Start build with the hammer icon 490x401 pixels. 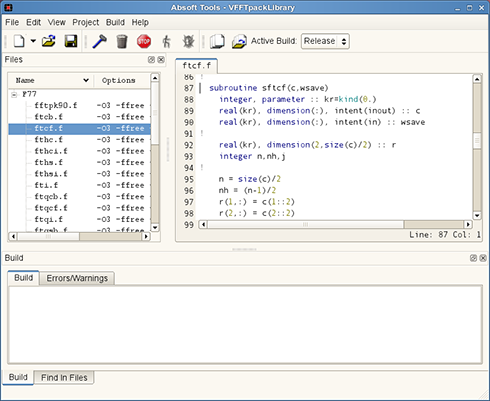click(99, 41)
